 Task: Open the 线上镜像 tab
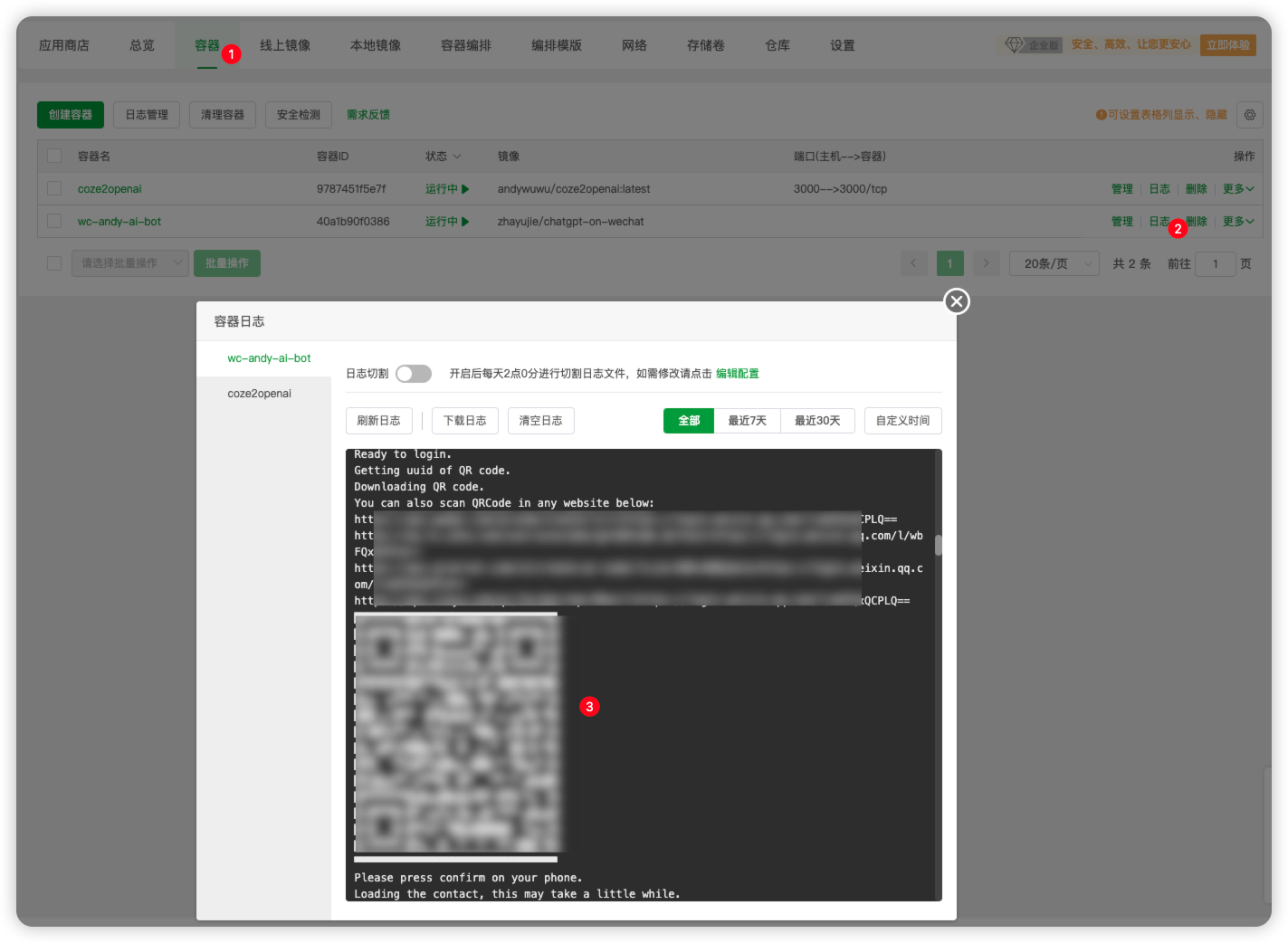[x=285, y=45]
